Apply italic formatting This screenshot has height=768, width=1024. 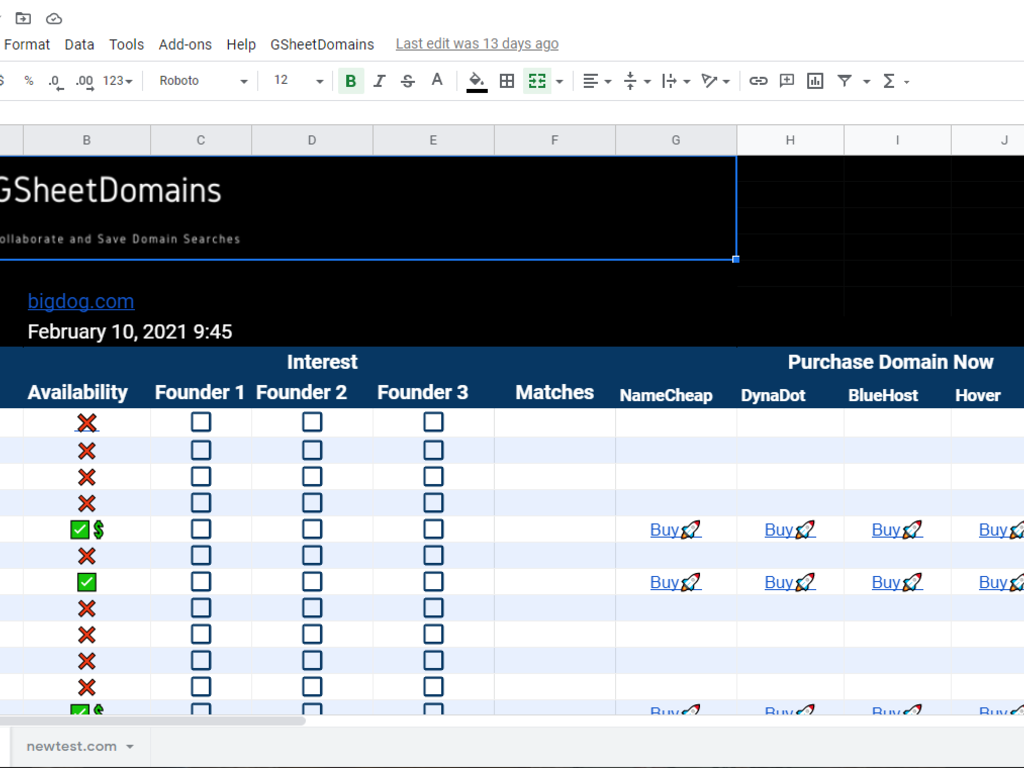click(x=379, y=81)
